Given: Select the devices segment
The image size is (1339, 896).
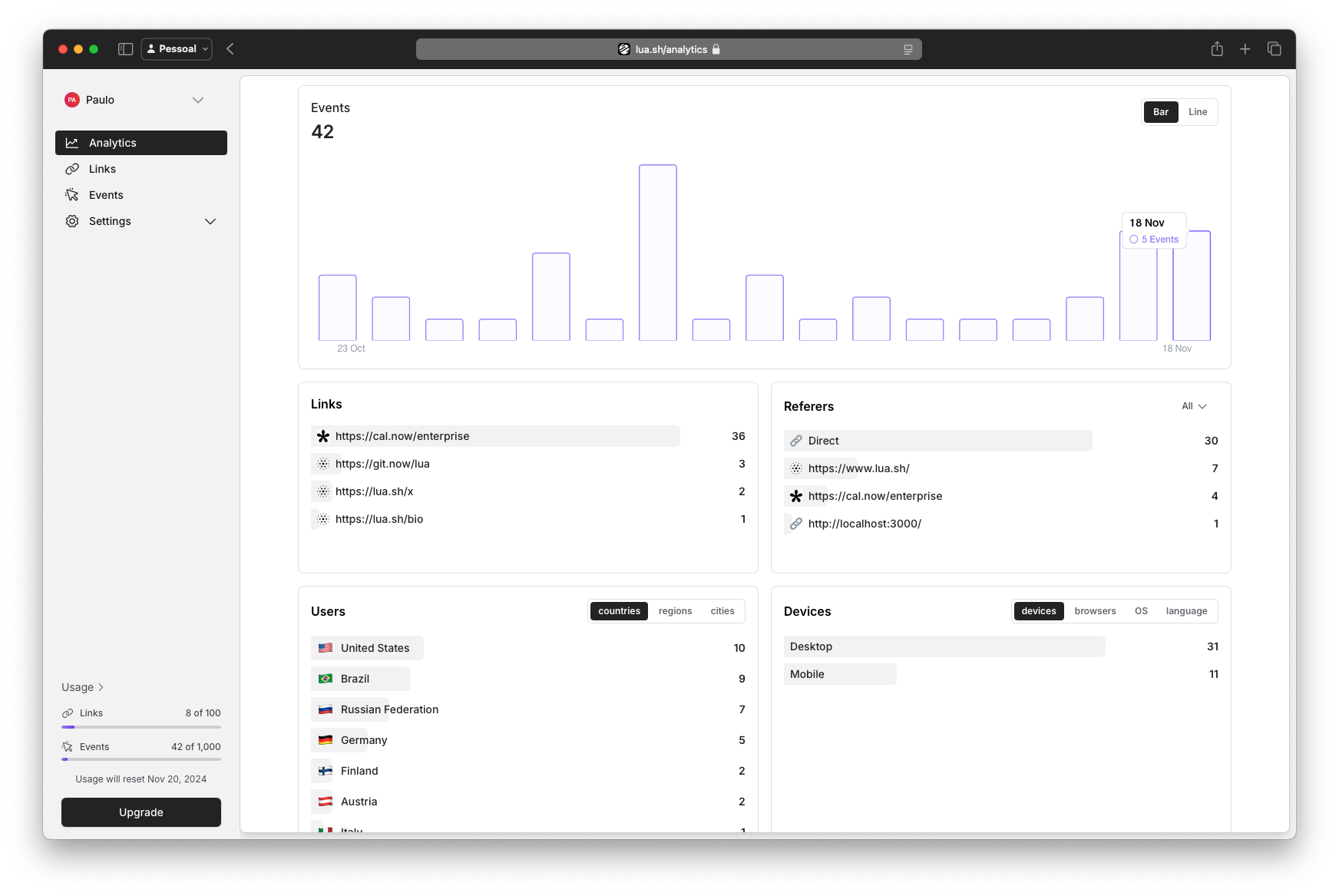Looking at the screenshot, I should click(1039, 611).
